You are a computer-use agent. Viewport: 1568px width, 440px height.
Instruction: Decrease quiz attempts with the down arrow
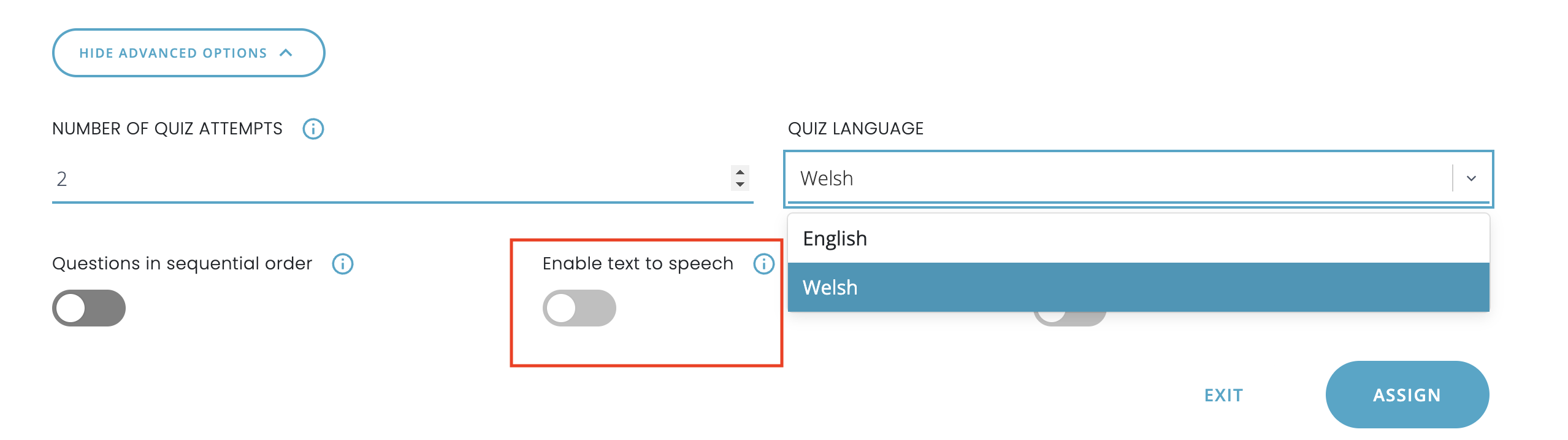[x=740, y=184]
